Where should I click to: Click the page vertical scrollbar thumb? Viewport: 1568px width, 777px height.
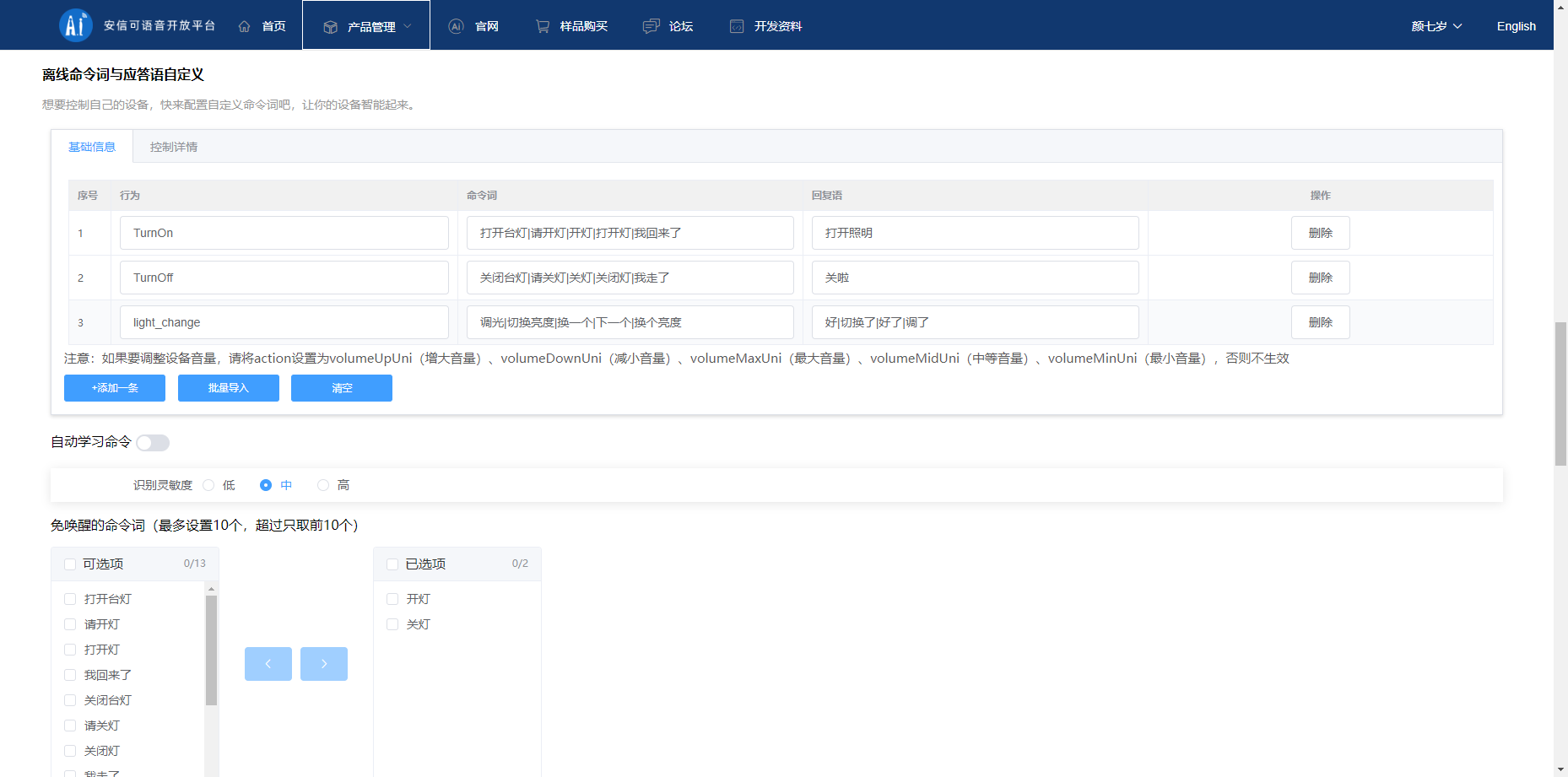coord(1560,393)
